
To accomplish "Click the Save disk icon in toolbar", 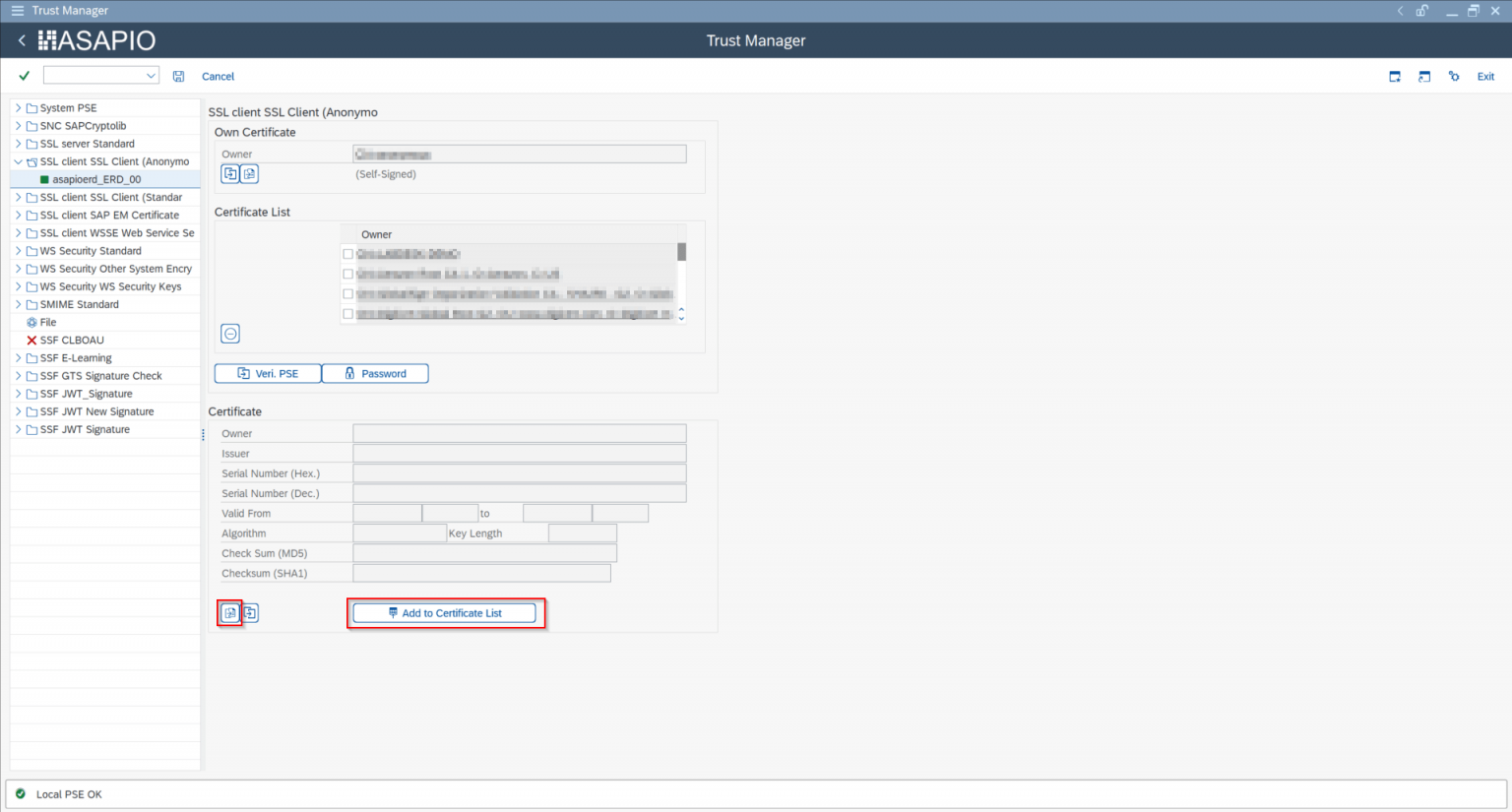I will click(178, 76).
